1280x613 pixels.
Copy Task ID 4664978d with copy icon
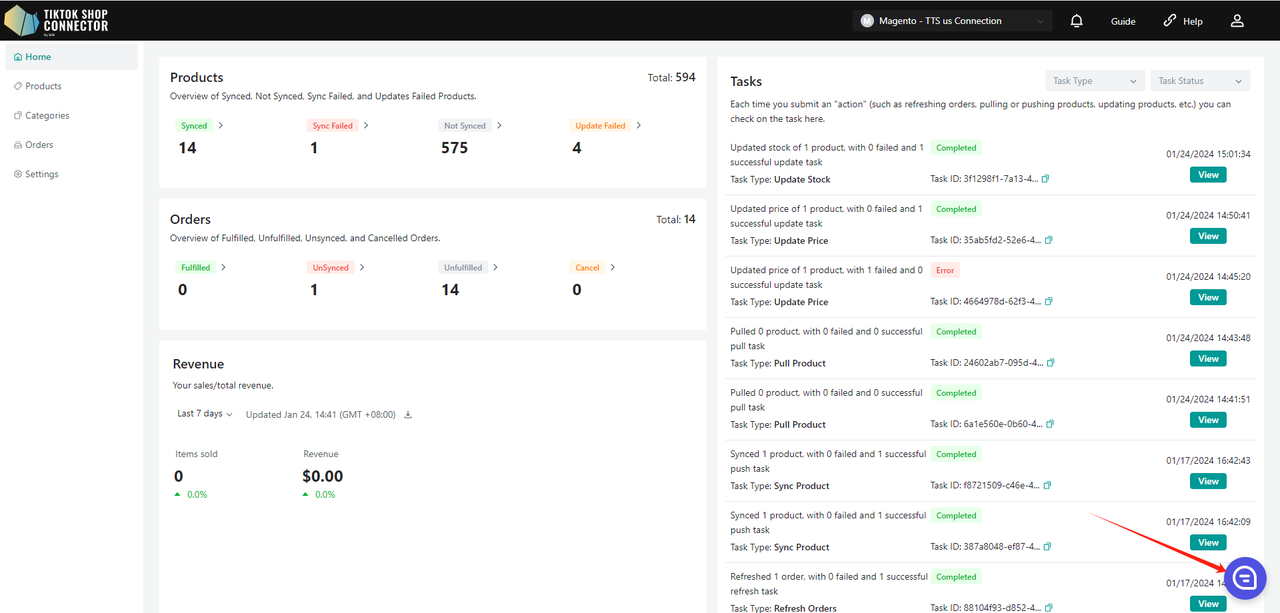click(x=1049, y=302)
